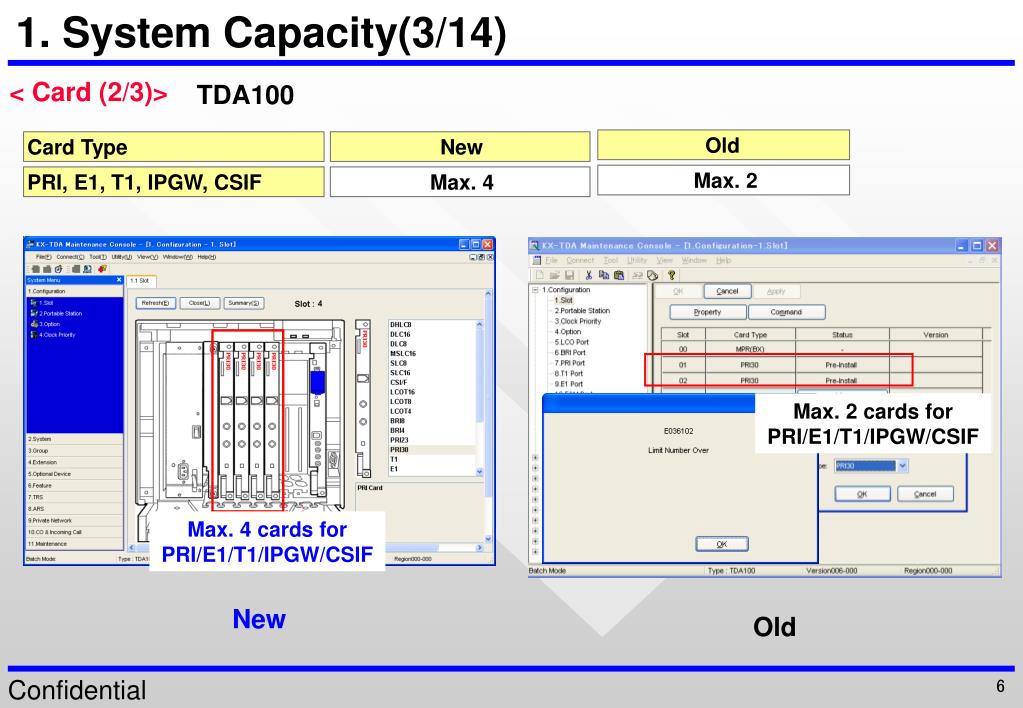1023x708 pixels.
Task: Click Copy icon in old console toolbar
Action: 603,275
